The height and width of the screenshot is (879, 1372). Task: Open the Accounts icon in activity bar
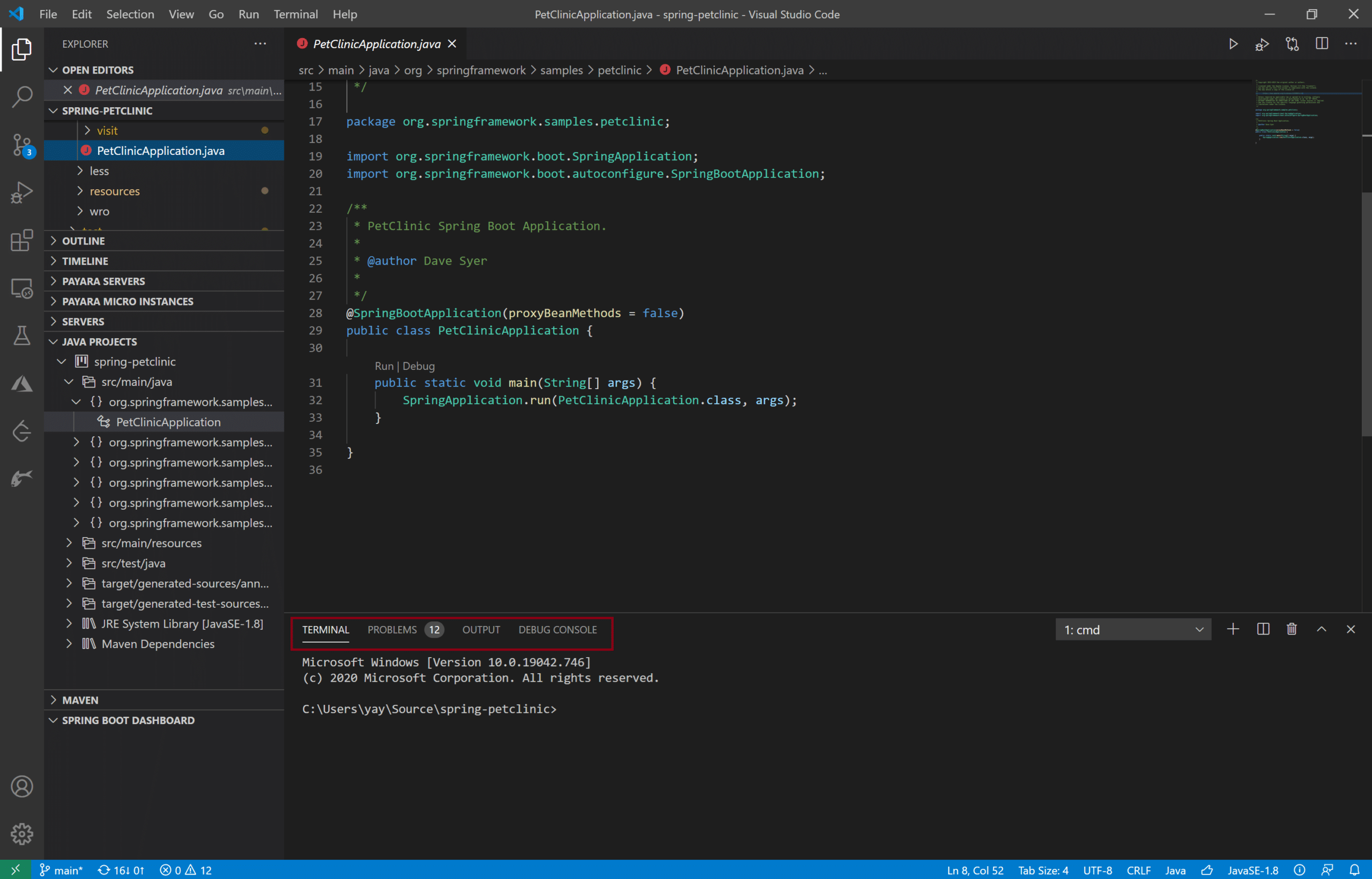point(21,786)
